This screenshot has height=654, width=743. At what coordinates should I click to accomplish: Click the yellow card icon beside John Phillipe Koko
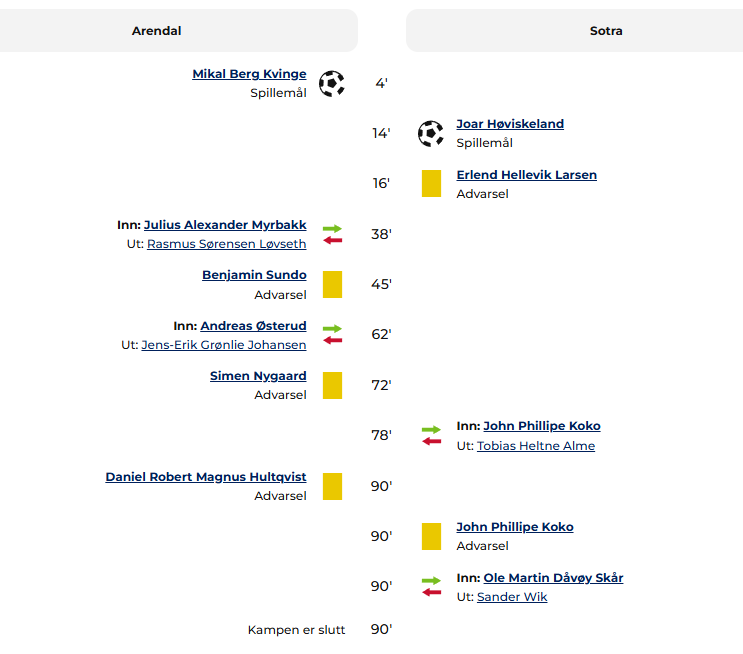(431, 536)
